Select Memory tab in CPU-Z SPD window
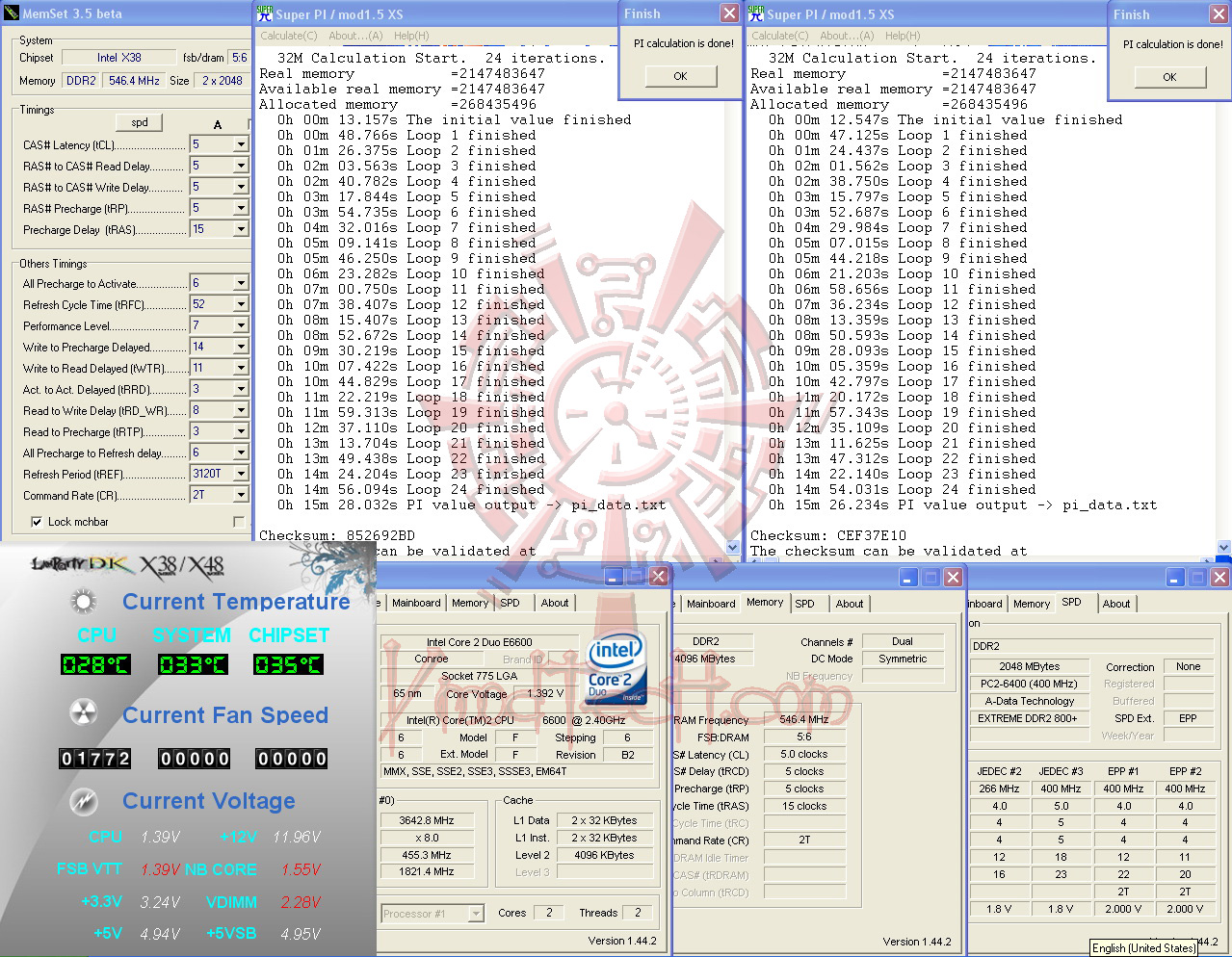The height and width of the screenshot is (957, 1232). pos(1032,604)
